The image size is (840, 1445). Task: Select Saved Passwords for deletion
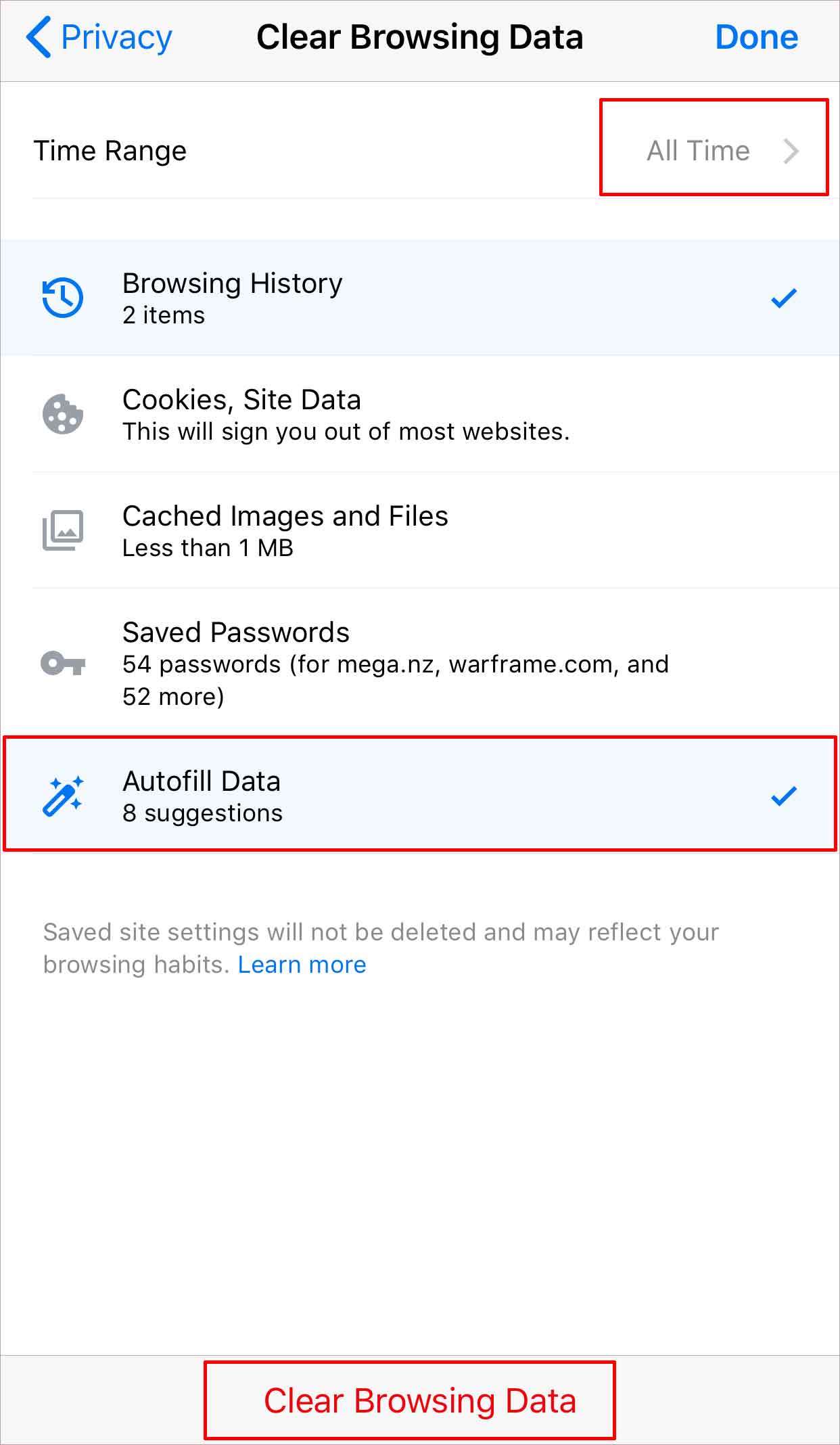click(x=419, y=663)
